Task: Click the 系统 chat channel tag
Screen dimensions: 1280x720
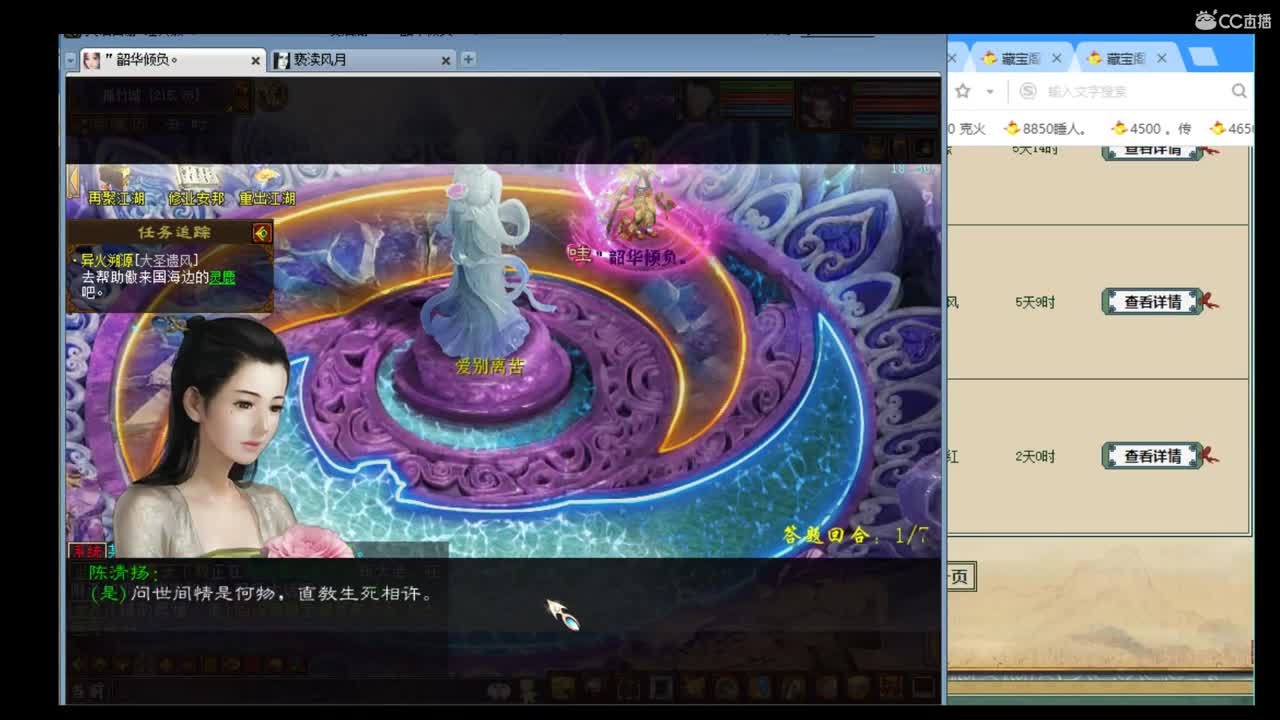Action: [x=87, y=551]
